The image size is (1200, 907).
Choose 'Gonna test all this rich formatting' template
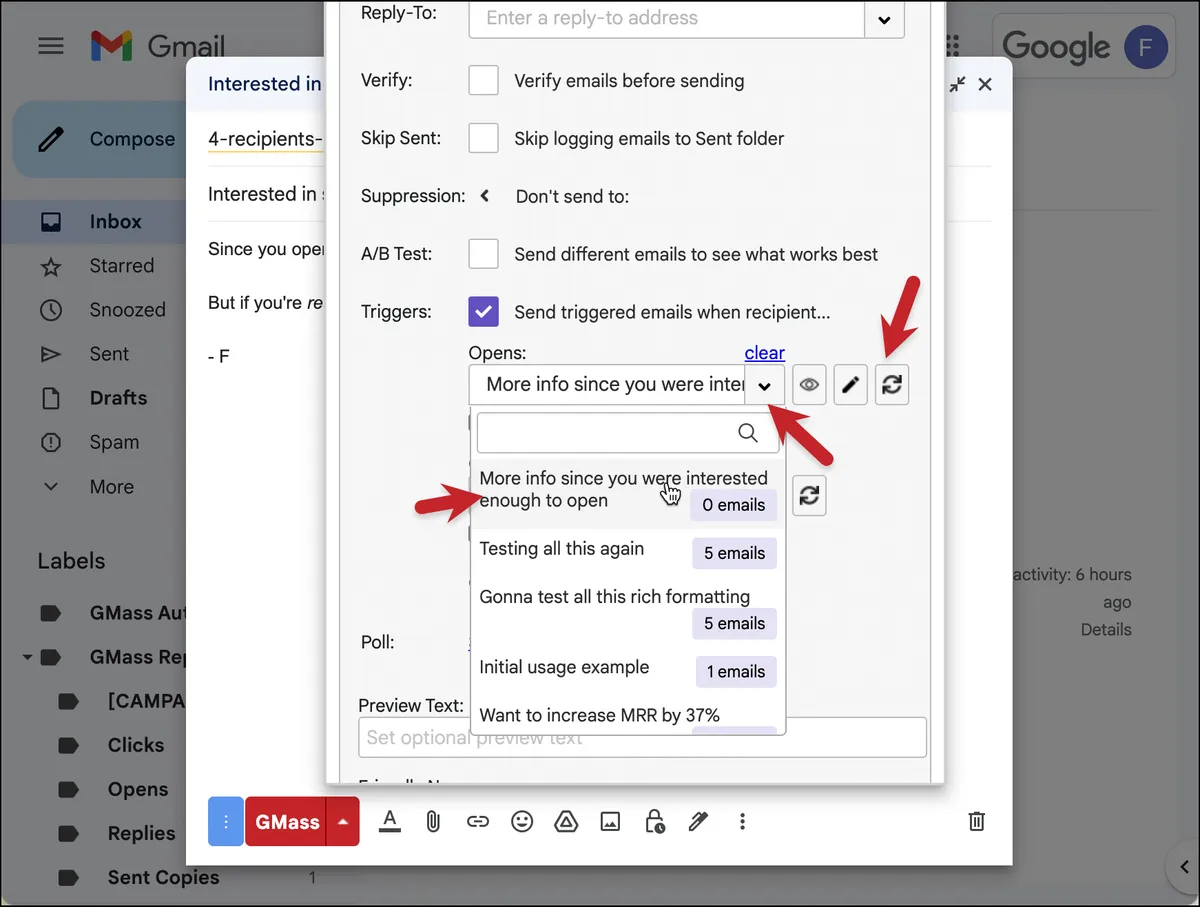[628, 610]
